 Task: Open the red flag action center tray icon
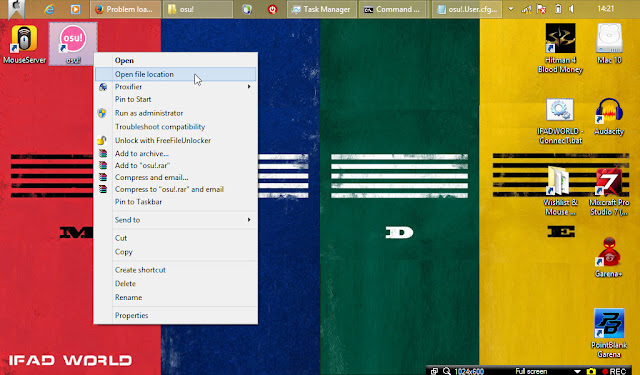pos(542,9)
